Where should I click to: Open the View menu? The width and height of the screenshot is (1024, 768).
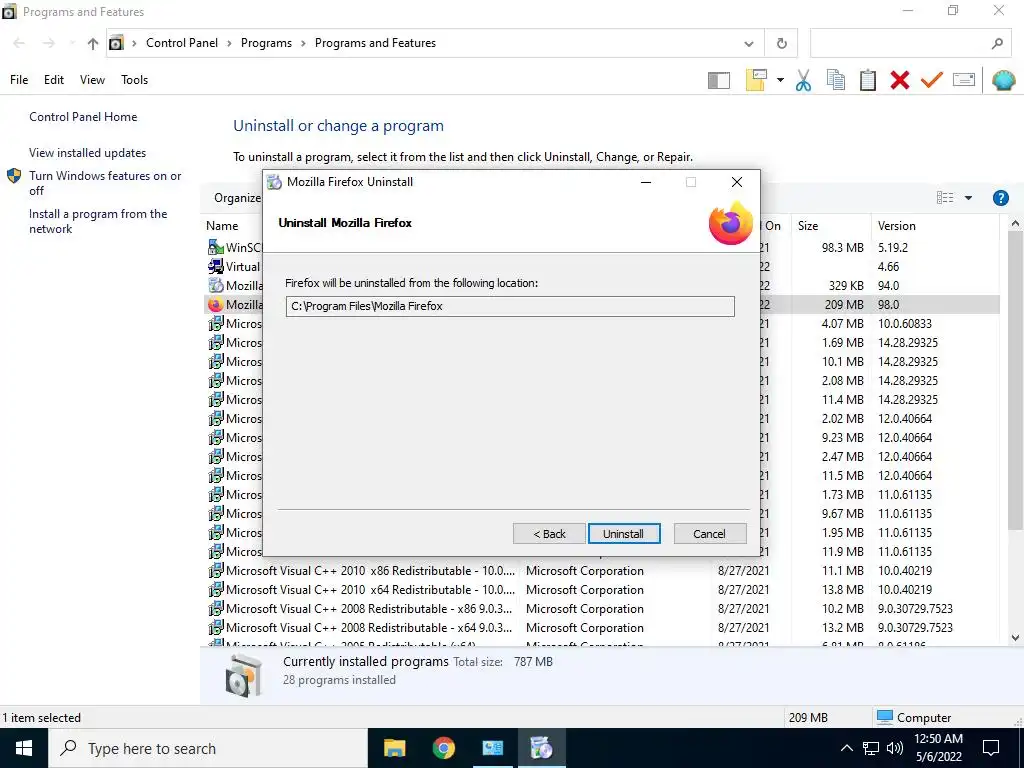92,80
